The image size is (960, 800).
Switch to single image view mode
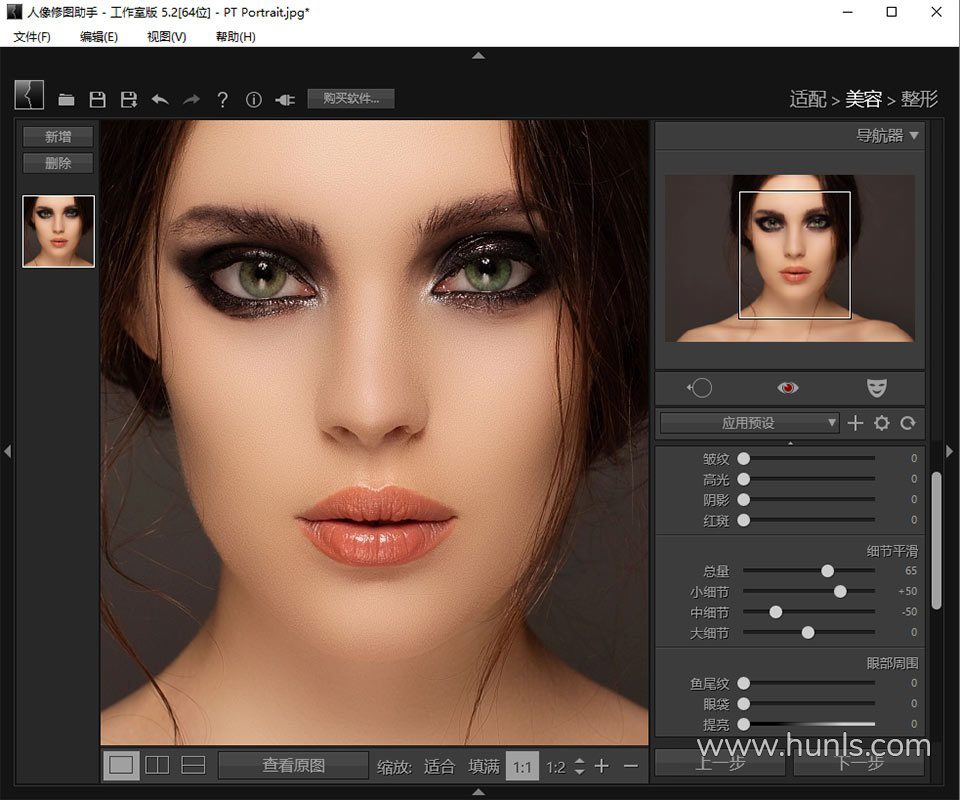pos(121,765)
